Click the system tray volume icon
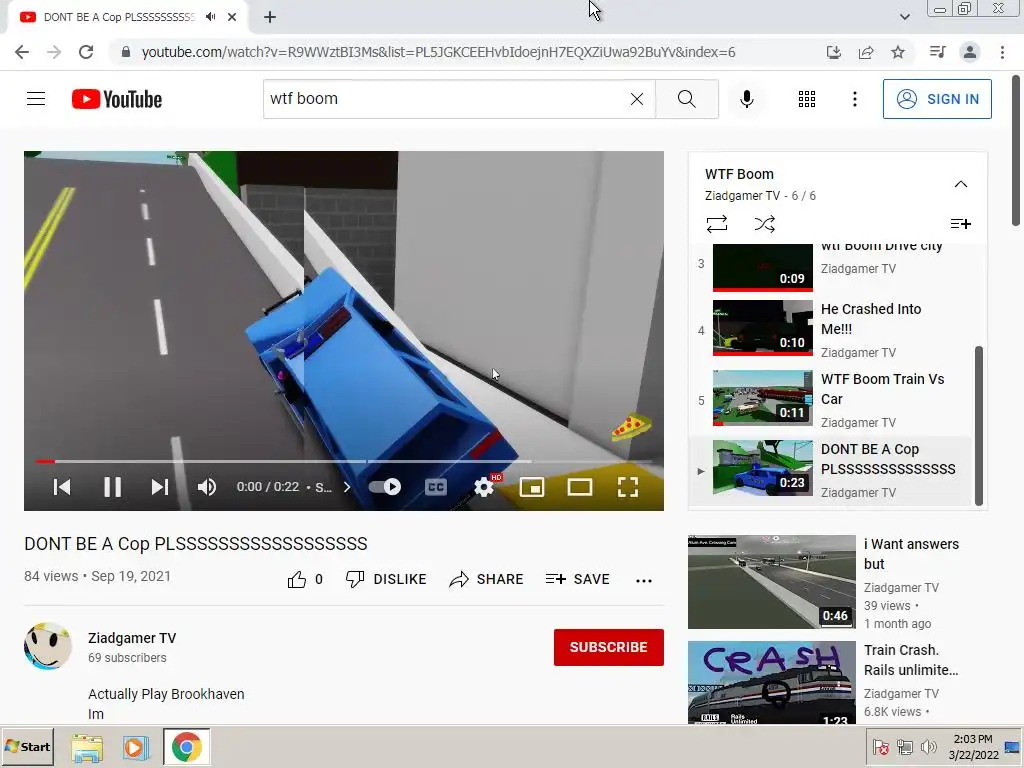 coord(927,747)
